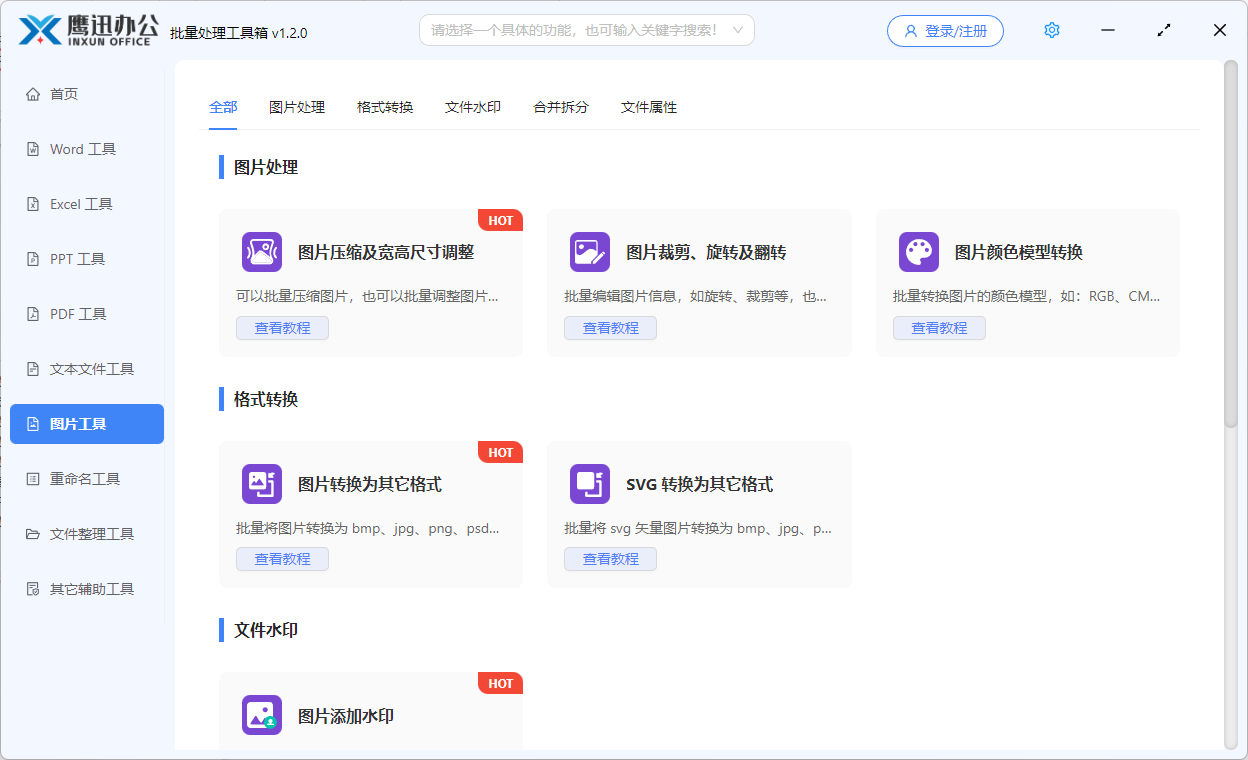This screenshot has height=760, width=1248.
Task: Click 登录/注册 at the top right
Action: coord(944,30)
